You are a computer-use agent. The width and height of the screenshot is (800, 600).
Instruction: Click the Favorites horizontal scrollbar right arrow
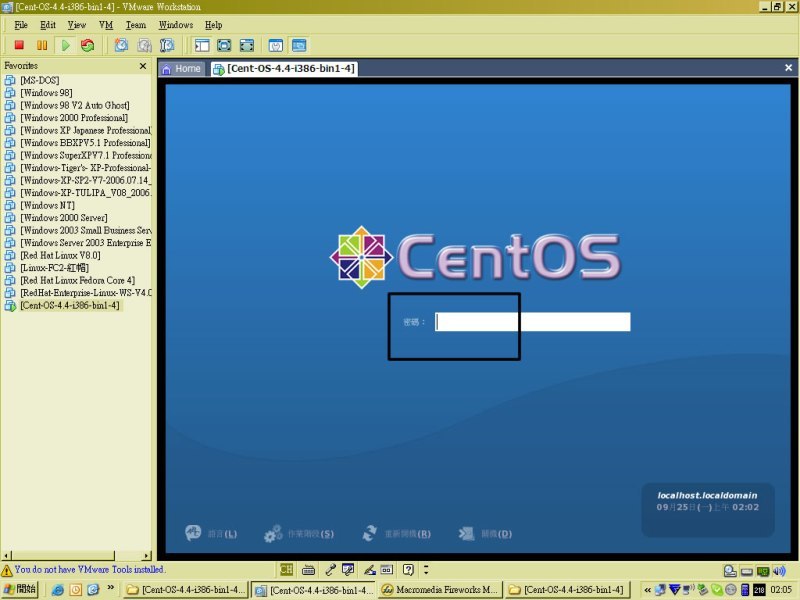pos(147,555)
